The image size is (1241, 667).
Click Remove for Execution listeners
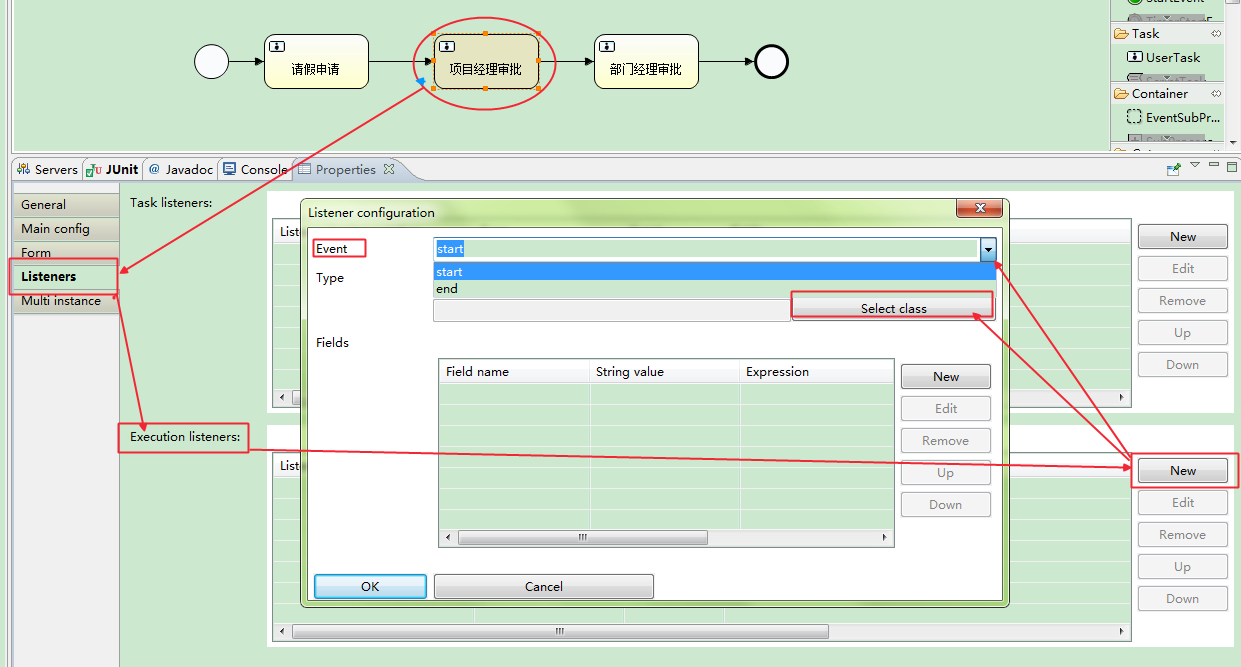tap(1183, 534)
